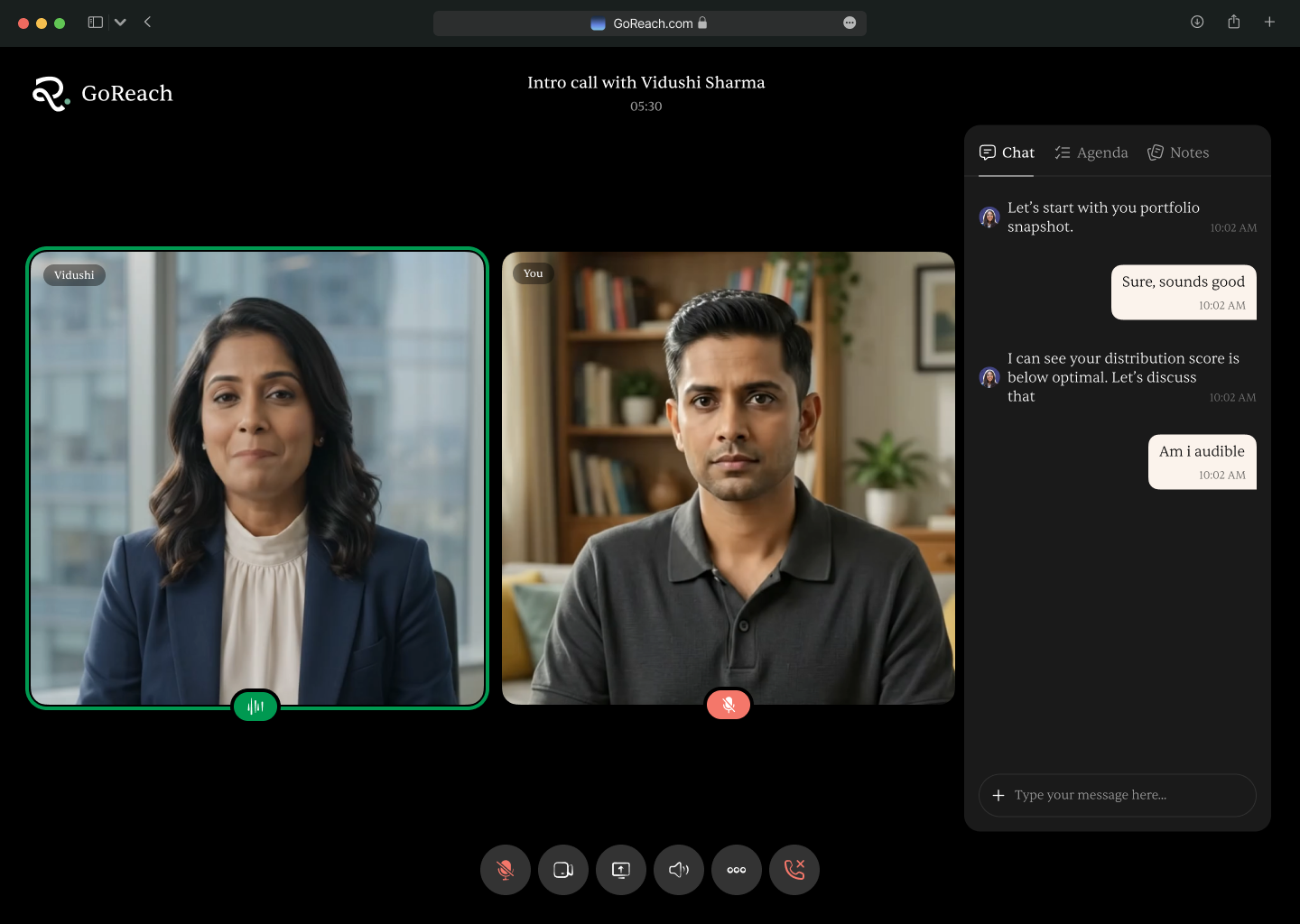Screen dimensions: 1300x924
Task: Open the Notes tab
Action: coord(1178,152)
